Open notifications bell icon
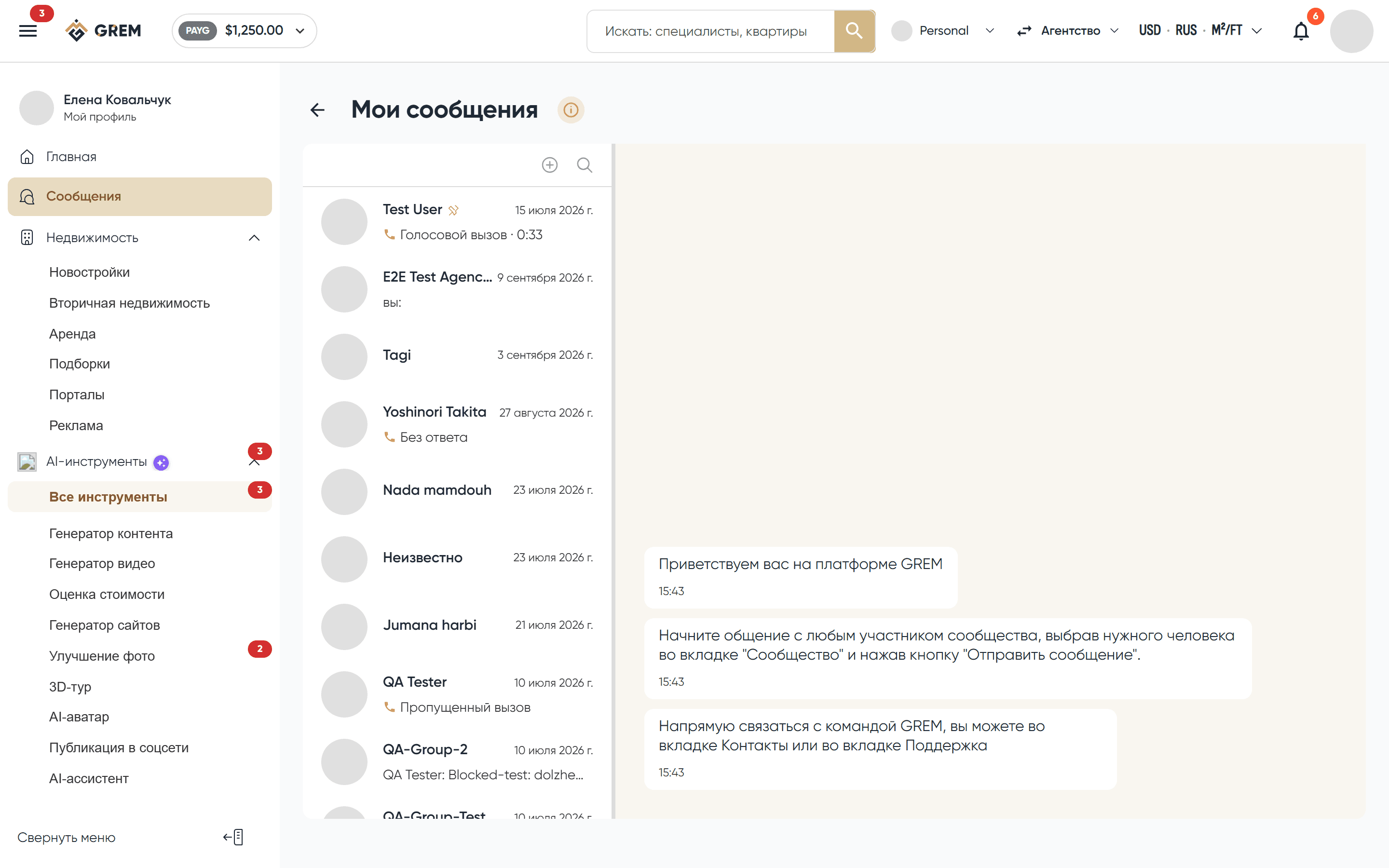The width and height of the screenshot is (1389, 868). [x=1301, y=31]
